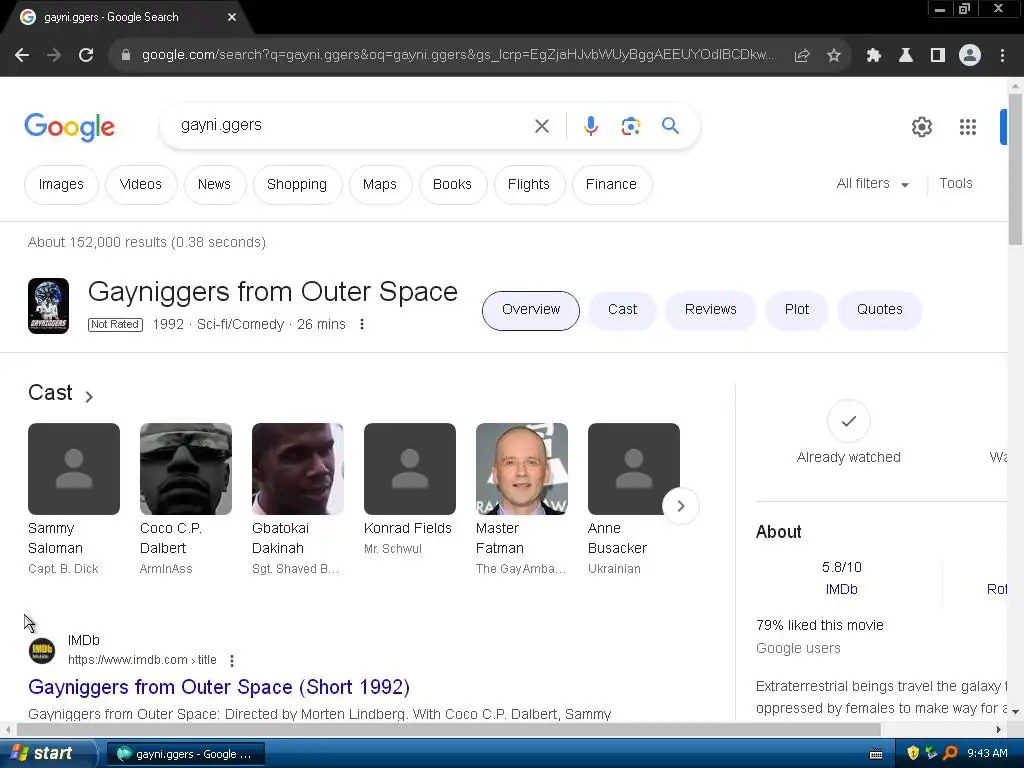The width and height of the screenshot is (1024, 768).
Task: Click the taskbar clock 9:43 AM
Action: pos(987,754)
